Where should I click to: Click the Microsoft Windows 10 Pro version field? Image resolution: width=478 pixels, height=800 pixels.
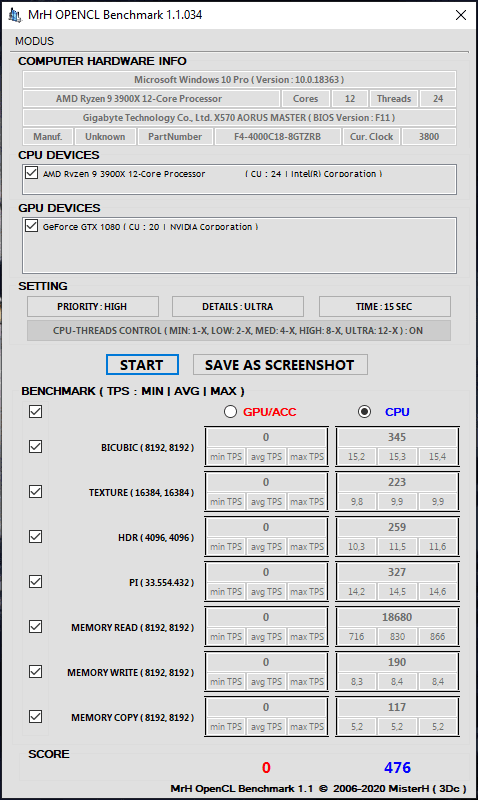(x=239, y=80)
